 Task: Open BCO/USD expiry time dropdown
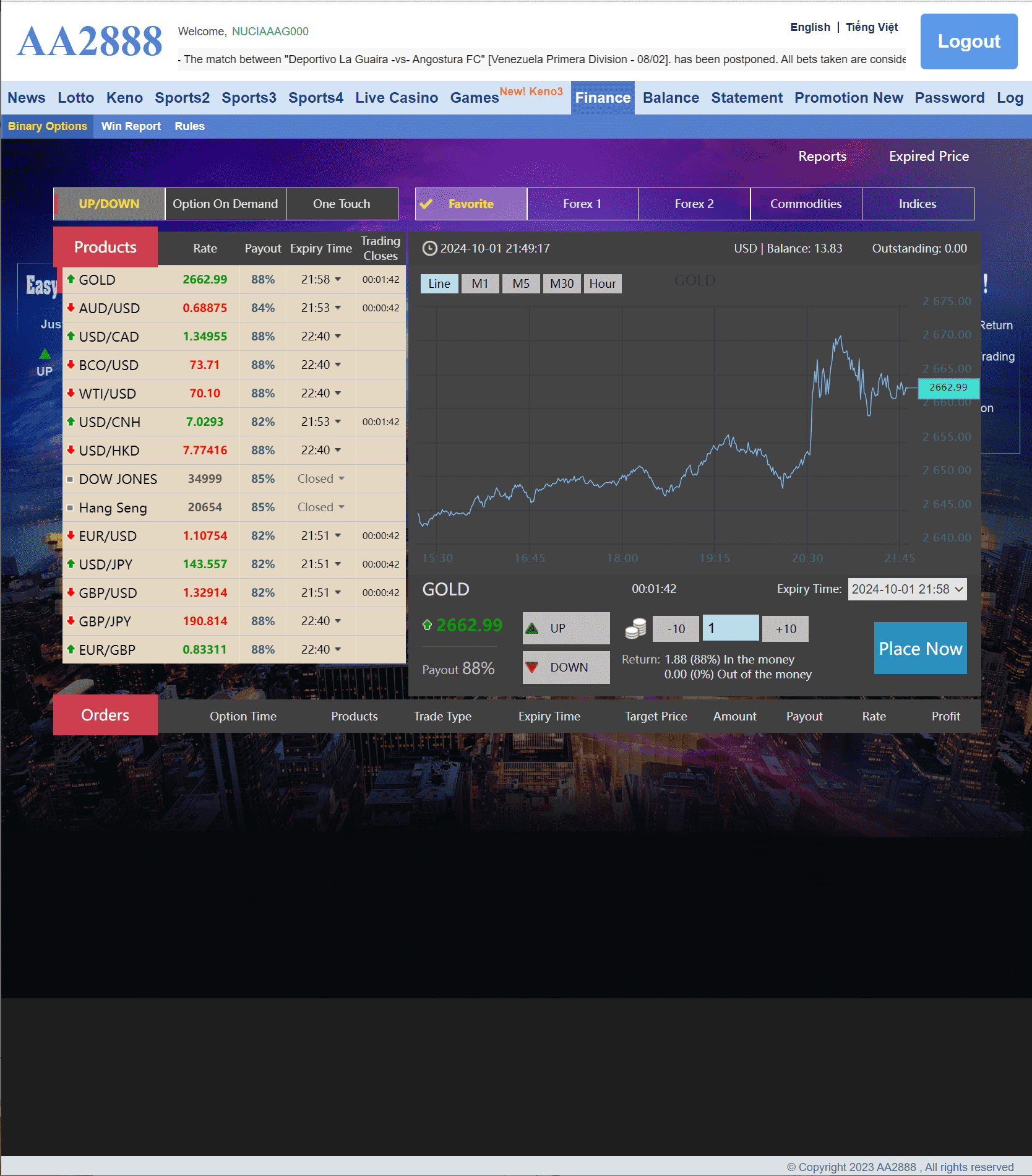321,365
